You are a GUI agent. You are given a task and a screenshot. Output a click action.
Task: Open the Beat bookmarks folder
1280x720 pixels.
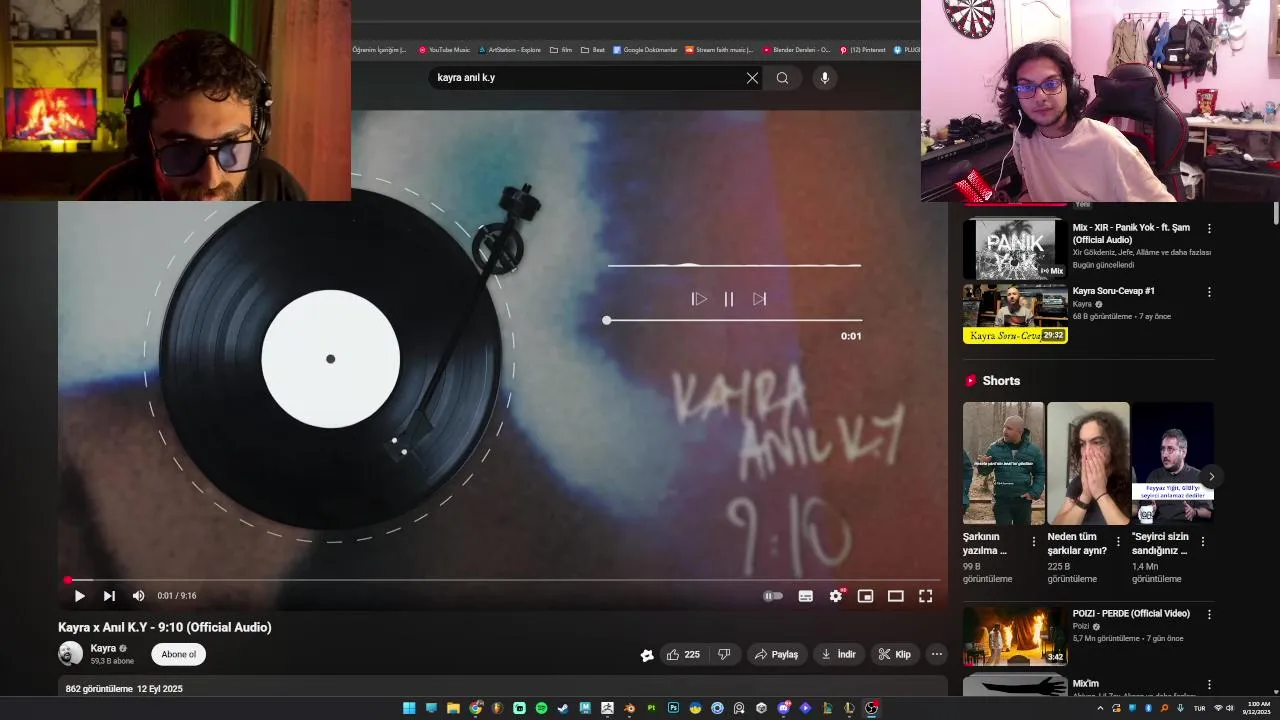[593, 50]
